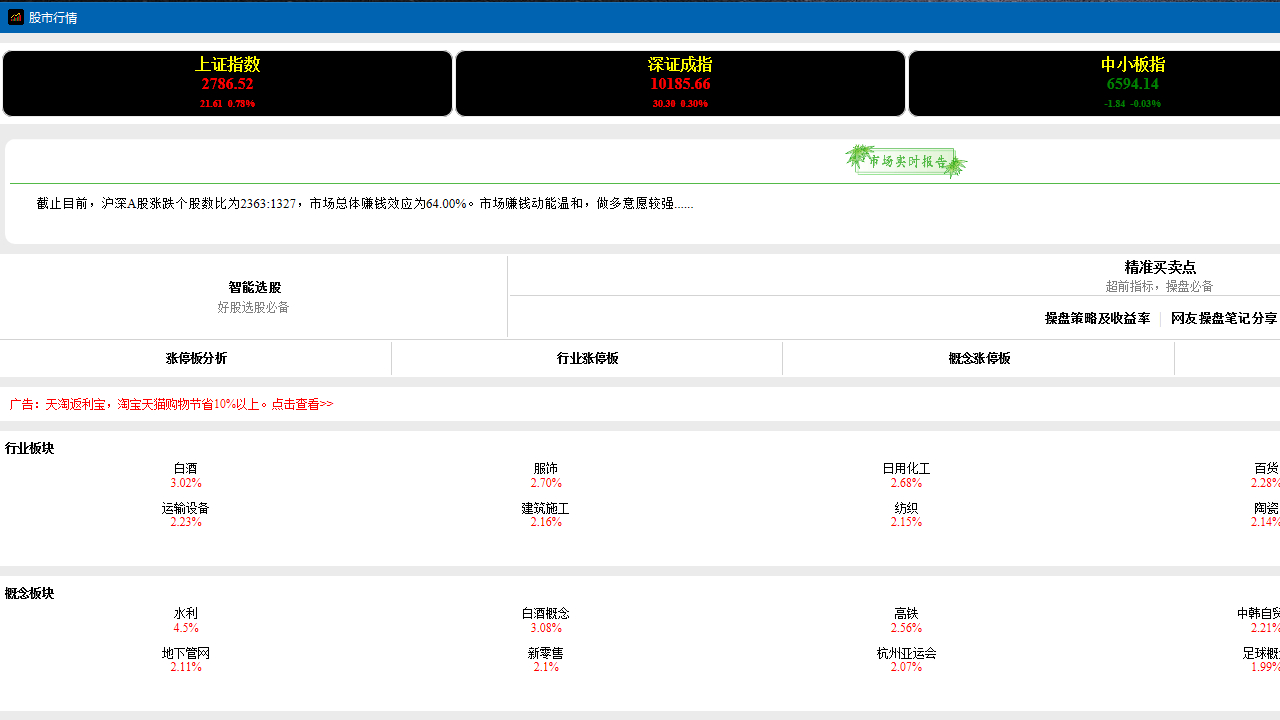1280x720 pixels.
Task: Select 白酒概念 concept sector
Action: pos(545,613)
